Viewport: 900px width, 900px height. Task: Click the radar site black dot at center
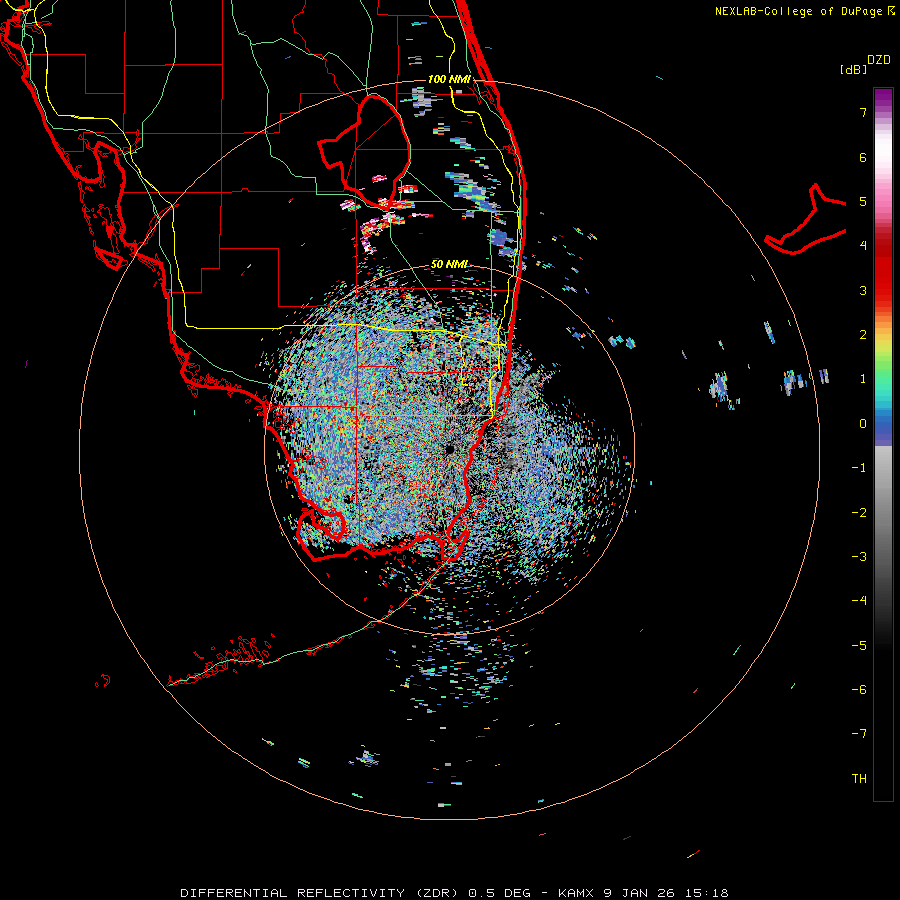pos(449,449)
